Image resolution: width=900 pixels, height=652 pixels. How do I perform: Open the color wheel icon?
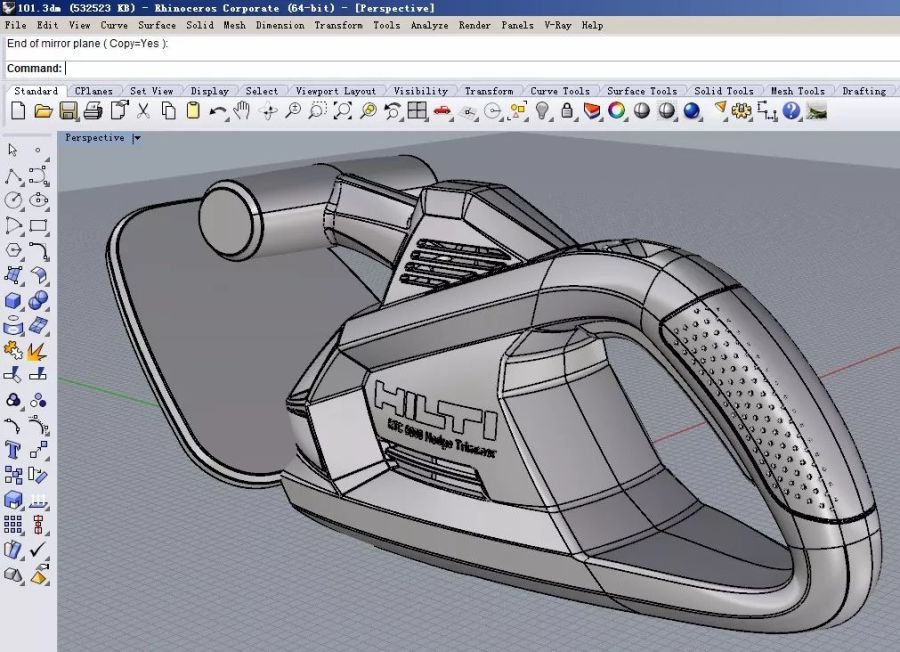pyautogui.click(x=617, y=111)
